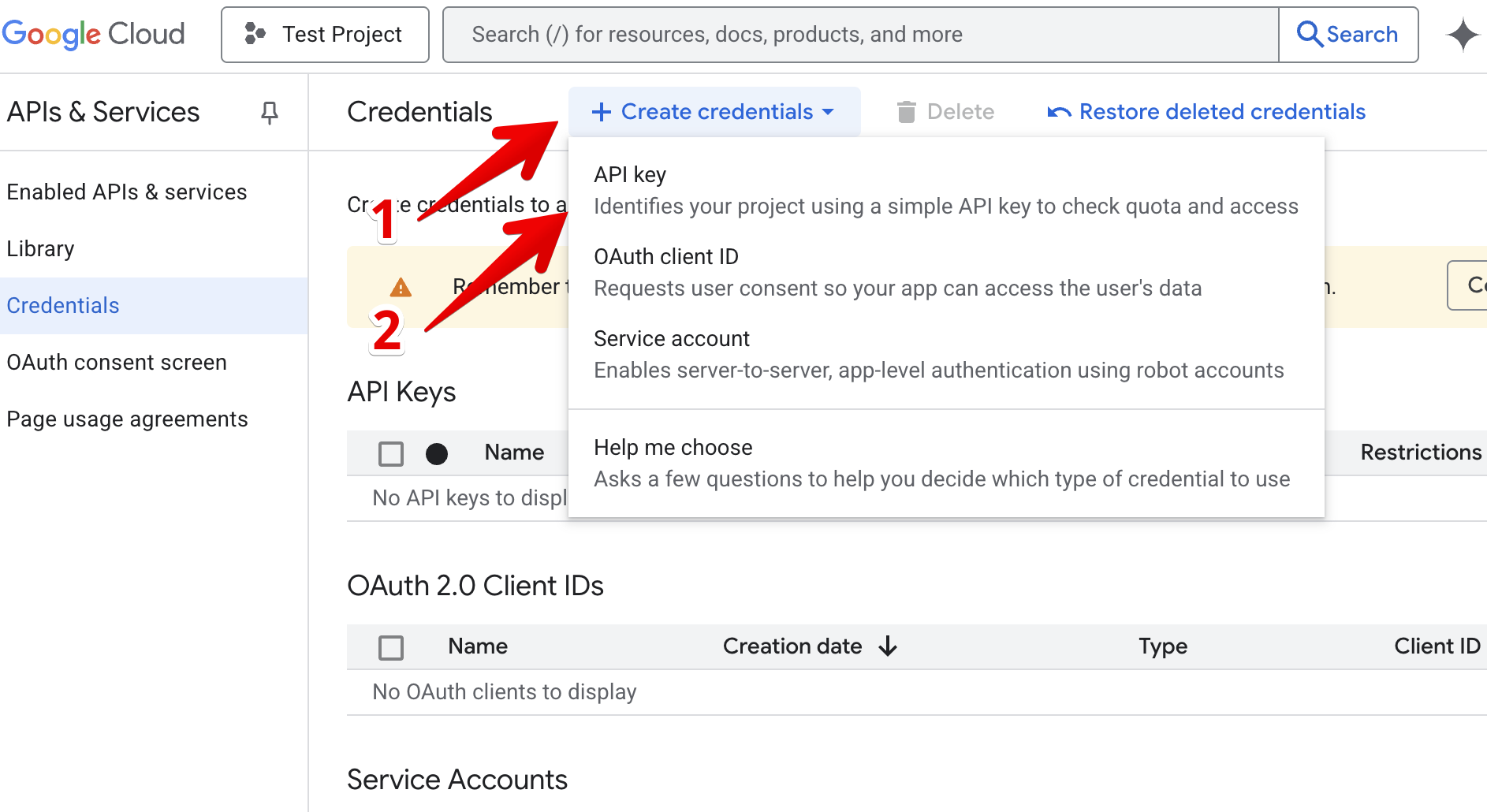Click the yellow warning triangle icon

[x=401, y=287]
